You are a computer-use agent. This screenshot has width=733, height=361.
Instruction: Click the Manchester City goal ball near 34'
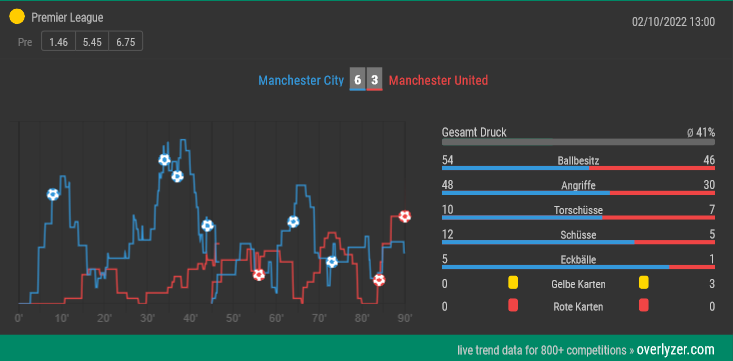(x=164, y=159)
